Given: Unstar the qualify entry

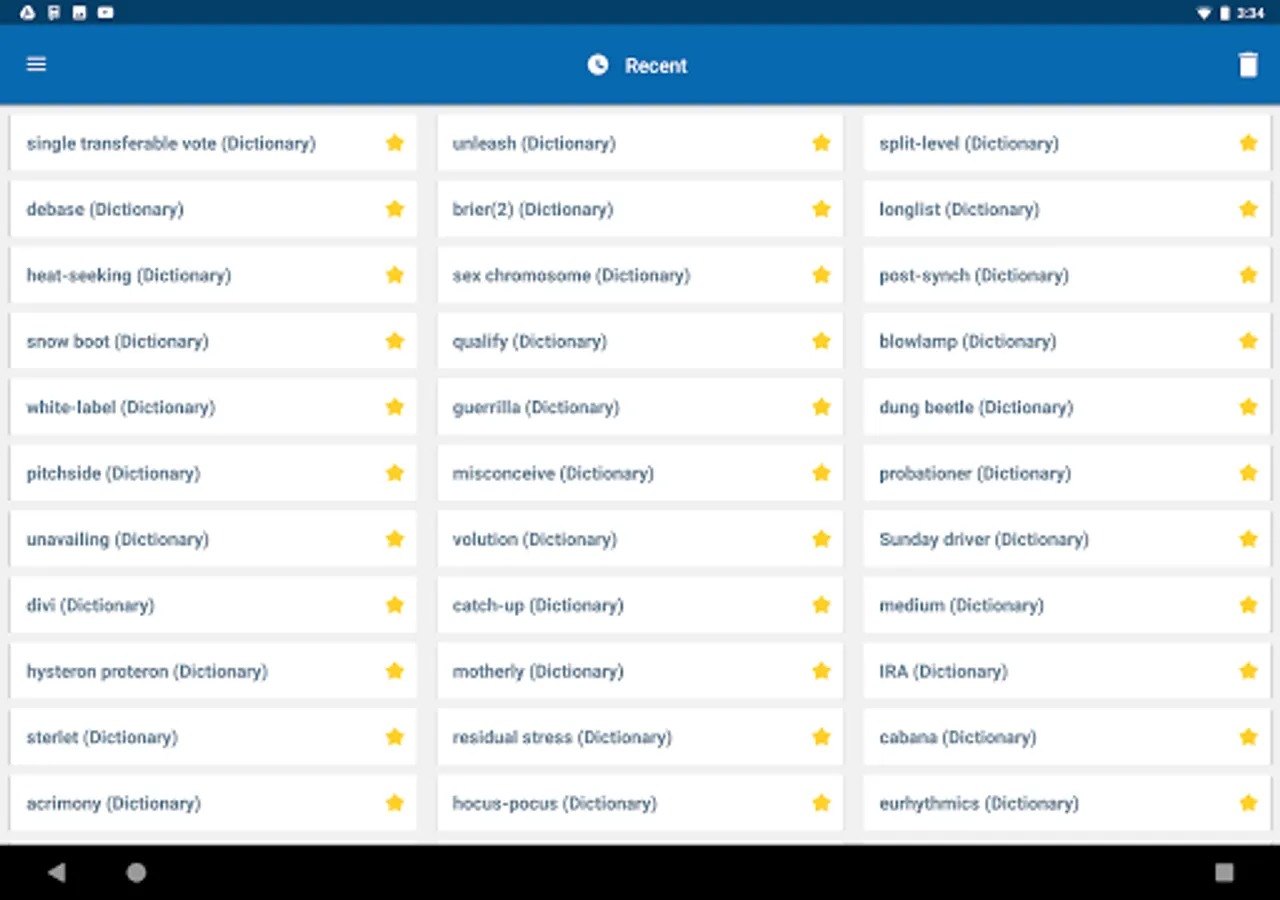Looking at the screenshot, I should coord(821,341).
